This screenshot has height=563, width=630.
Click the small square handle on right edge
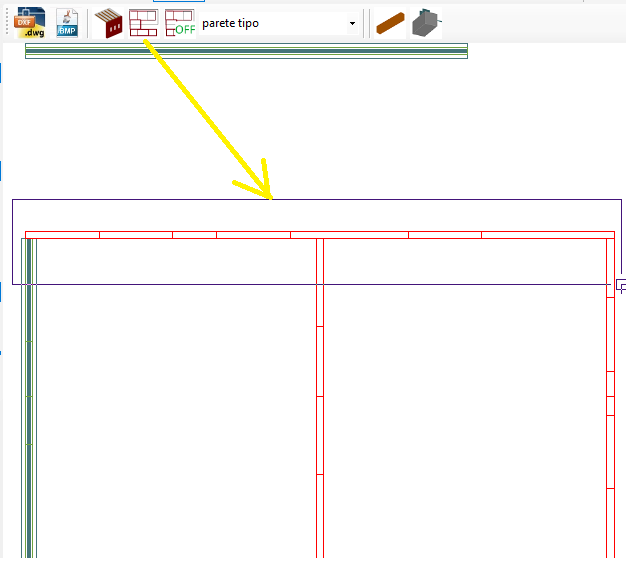[621, 285]
